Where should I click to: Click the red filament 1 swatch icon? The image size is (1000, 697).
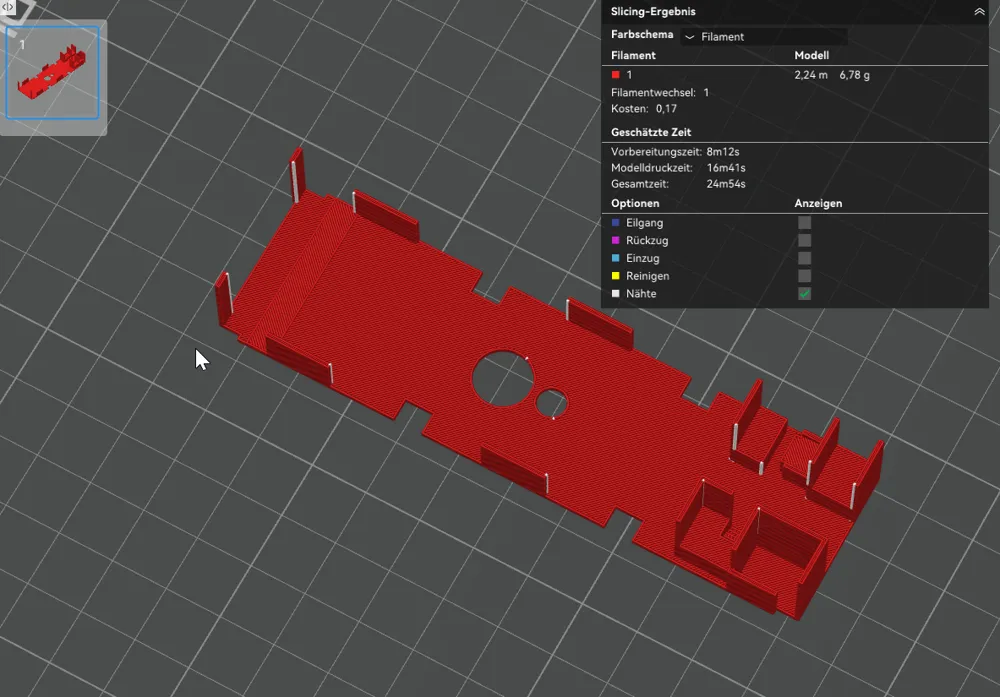[x=616, y=74]
